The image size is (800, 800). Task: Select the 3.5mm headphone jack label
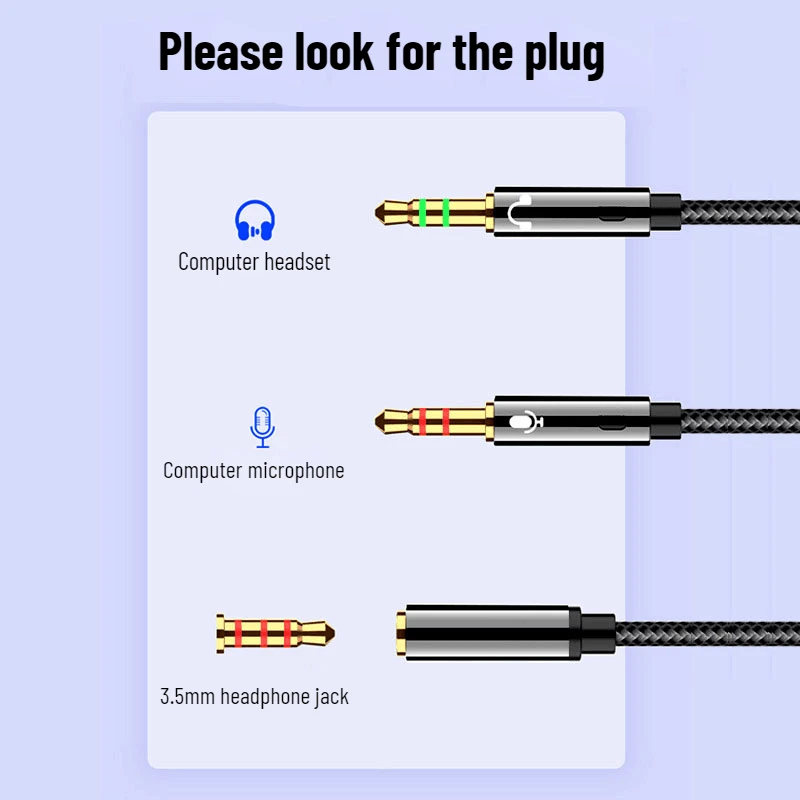(x=254, y=696)
